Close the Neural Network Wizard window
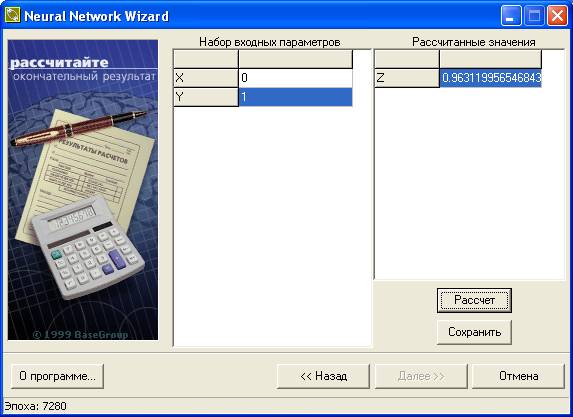This screenshot has height=417, width=573. click(x=557, y=16)
